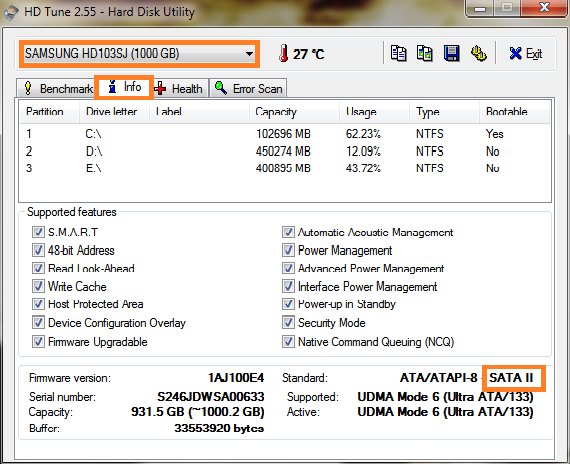Select the Info tab
This screenshot has height=464, width=570.
point(124,87)
